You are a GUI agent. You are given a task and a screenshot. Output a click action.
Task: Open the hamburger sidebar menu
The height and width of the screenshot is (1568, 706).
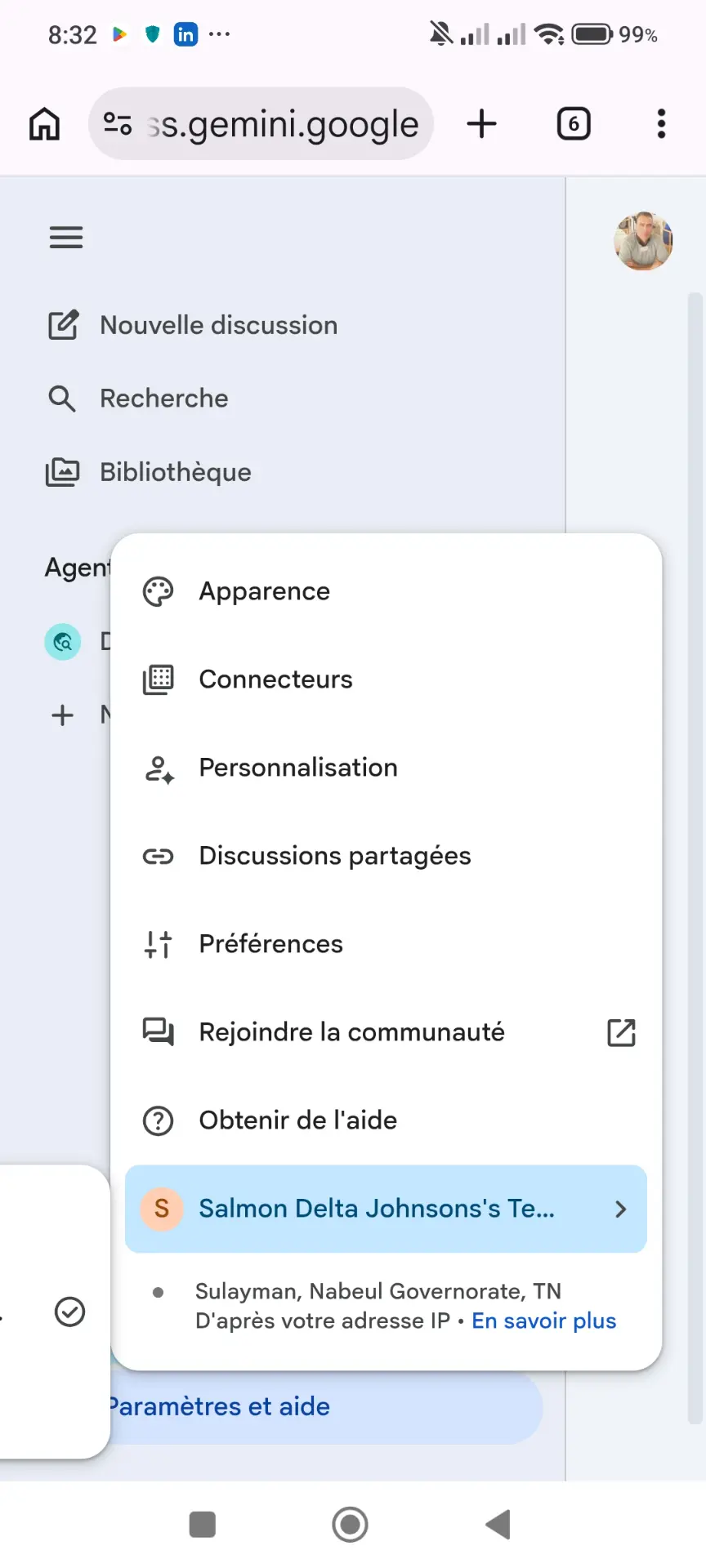click(66, 238)
